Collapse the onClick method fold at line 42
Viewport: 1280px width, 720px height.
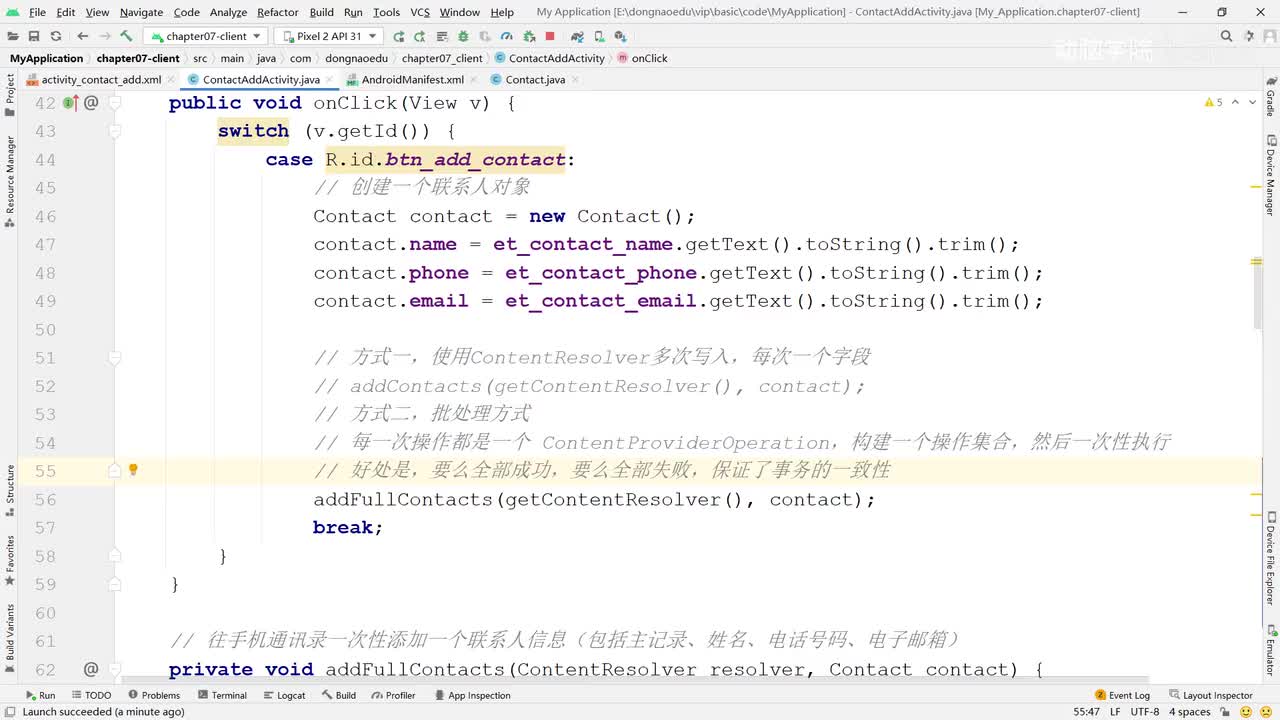coord(115,102)
